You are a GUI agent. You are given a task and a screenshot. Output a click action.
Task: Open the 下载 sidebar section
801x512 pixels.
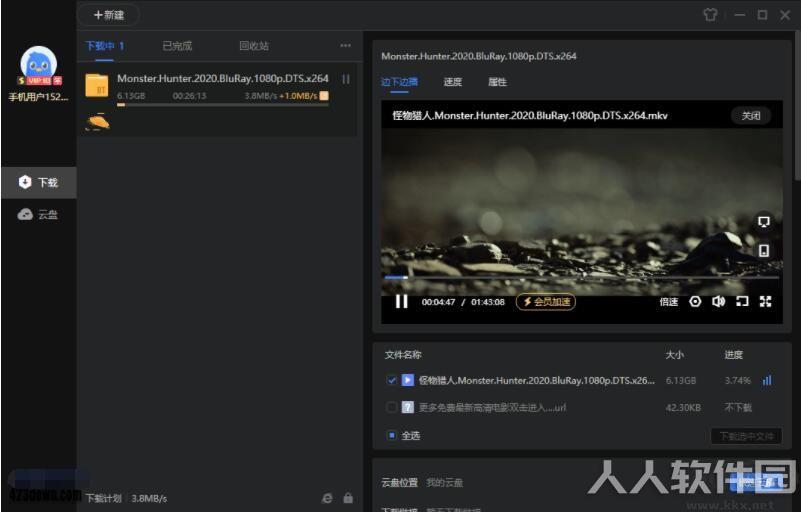point(39,182)
